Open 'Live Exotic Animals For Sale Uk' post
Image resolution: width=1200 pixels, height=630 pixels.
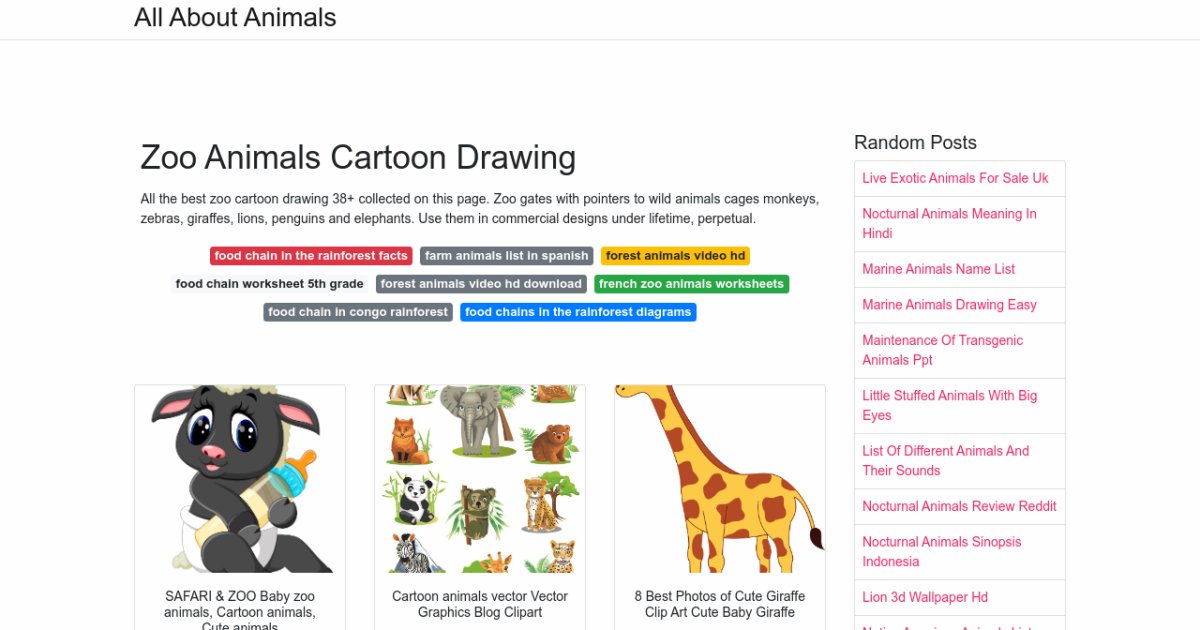coord(955,178)
